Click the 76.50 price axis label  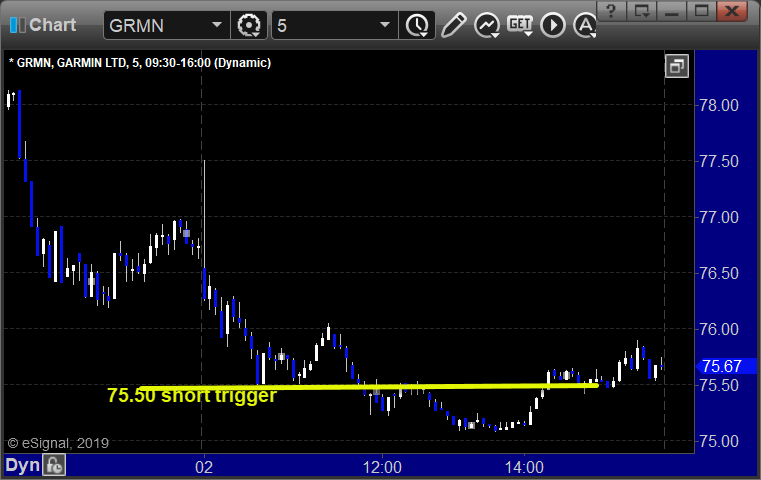coord(719,273)
